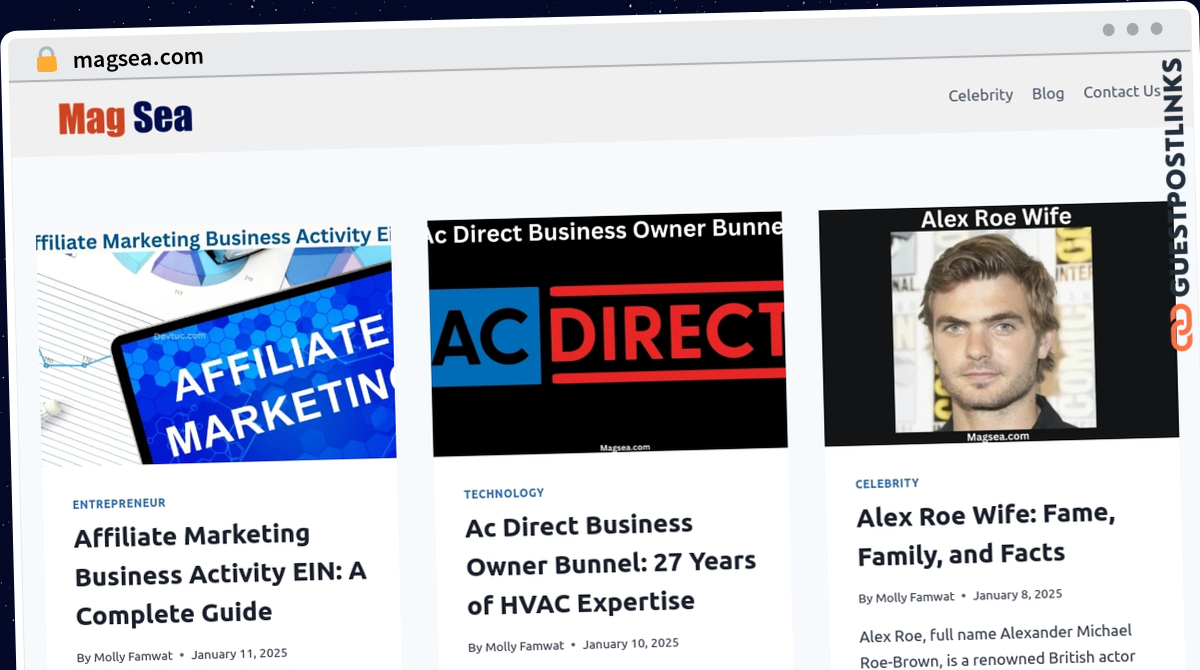Click author Molly Famwat under Alex Roe post
The width and height of the screenshot is (1200, 670).
tap(916, 598)
